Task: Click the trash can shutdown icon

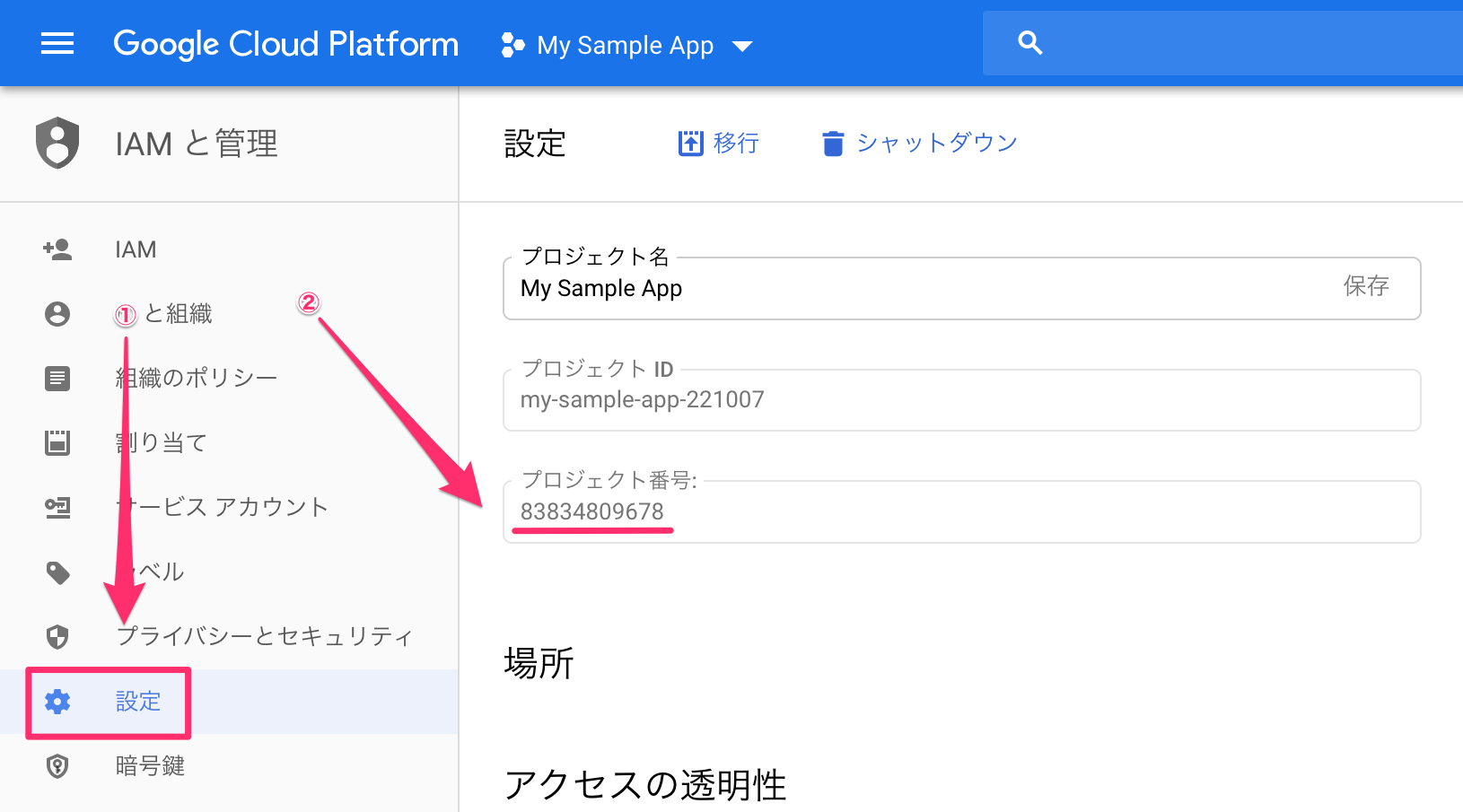Action: pos(833,144)
